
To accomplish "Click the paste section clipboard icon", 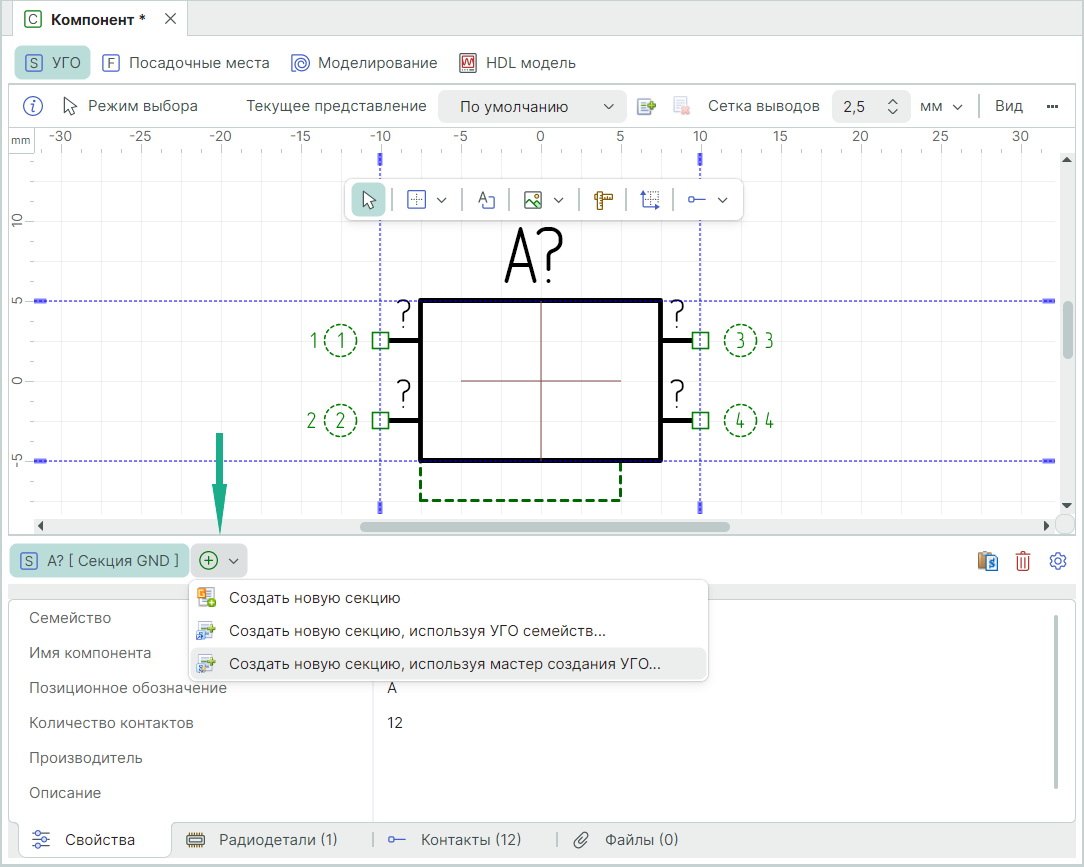I will pyautogui.click(x=988, y=561).
